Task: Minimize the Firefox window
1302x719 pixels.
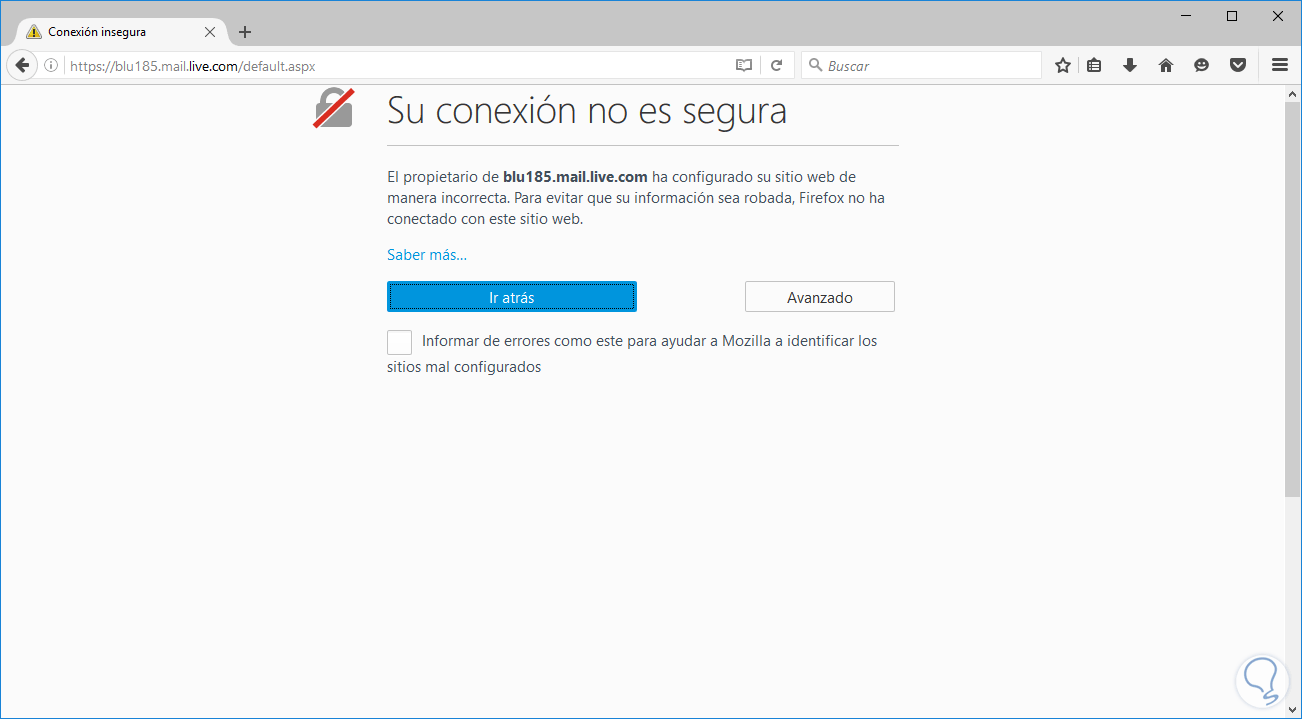Action: pos(1186,16)
